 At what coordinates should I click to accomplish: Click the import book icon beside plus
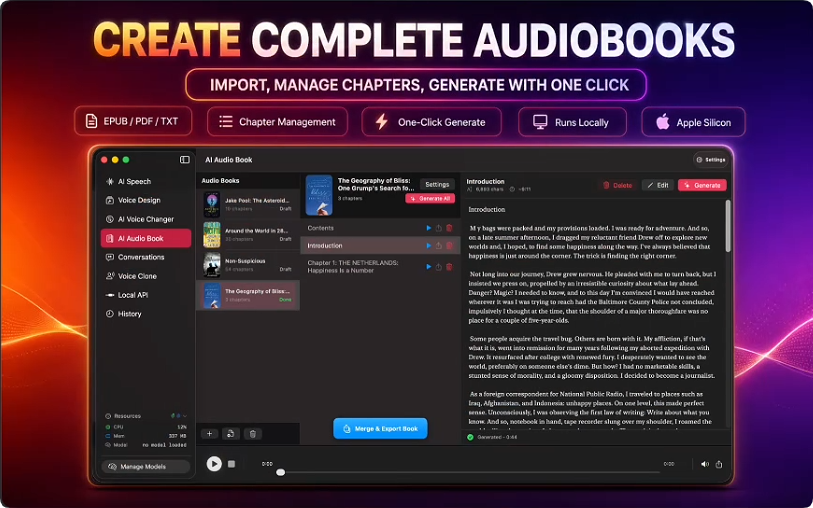pos(231,434)
